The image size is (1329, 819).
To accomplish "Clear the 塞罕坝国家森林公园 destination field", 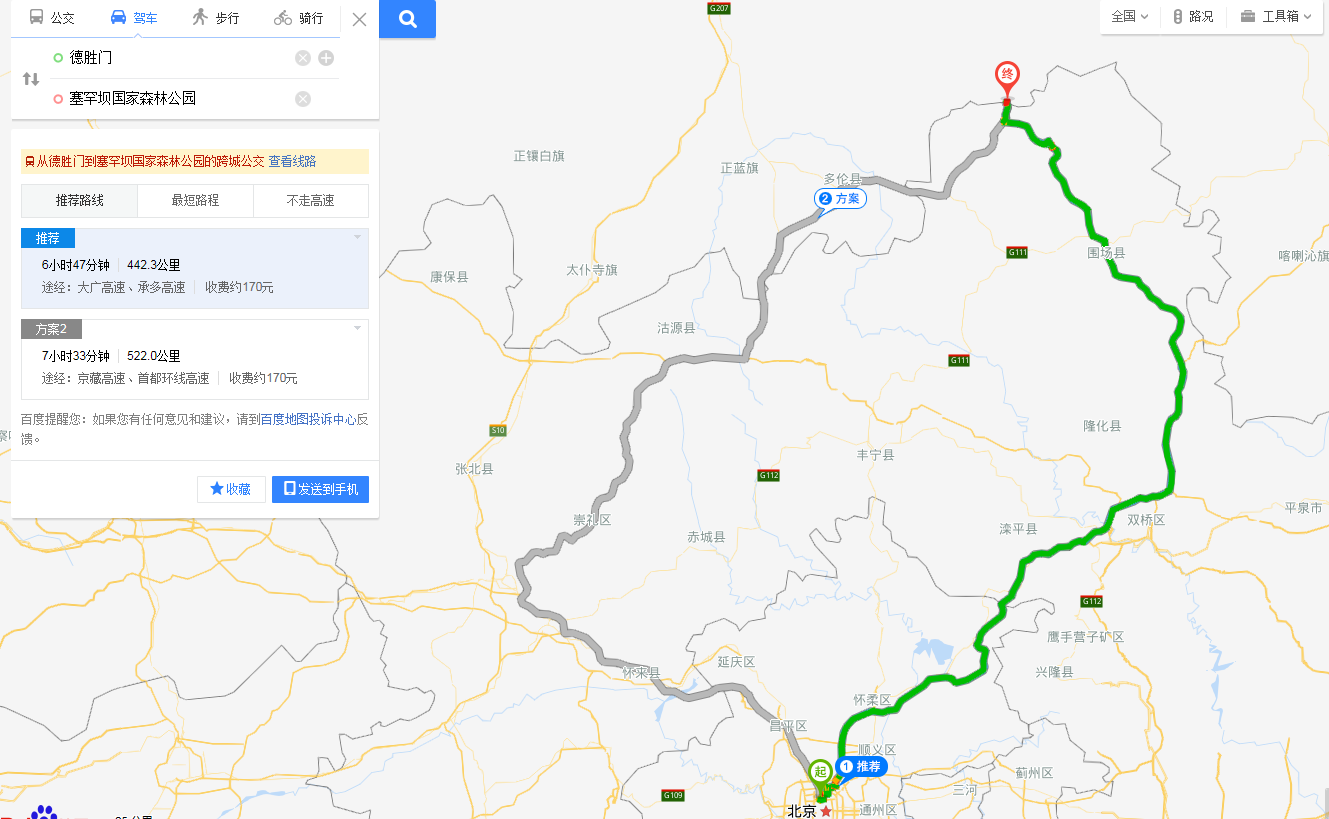I will (x=303, y=98).
